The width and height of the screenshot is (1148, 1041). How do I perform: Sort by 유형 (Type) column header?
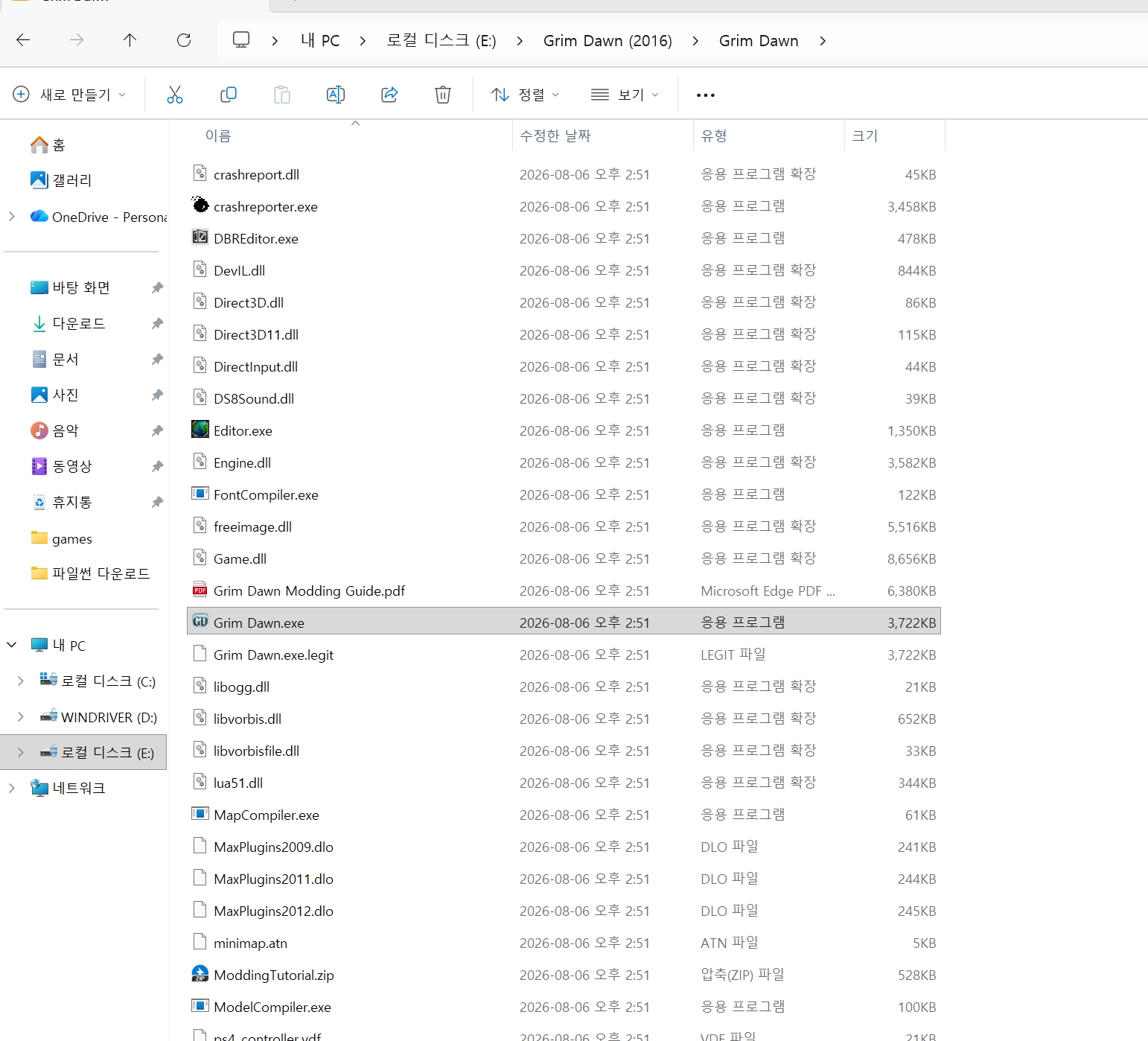click(714, 136)
